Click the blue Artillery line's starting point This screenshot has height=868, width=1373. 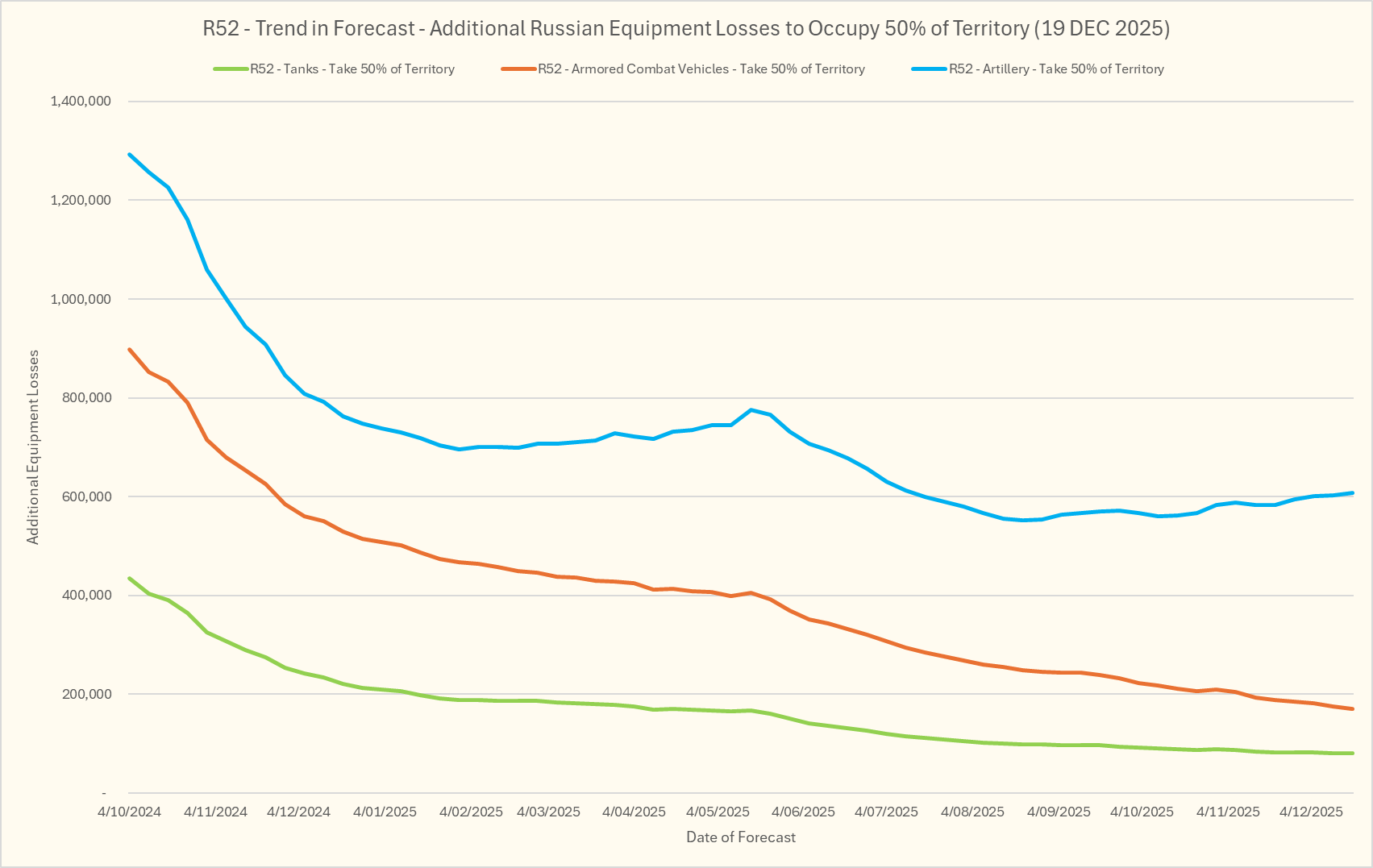[x=130, y=155]
